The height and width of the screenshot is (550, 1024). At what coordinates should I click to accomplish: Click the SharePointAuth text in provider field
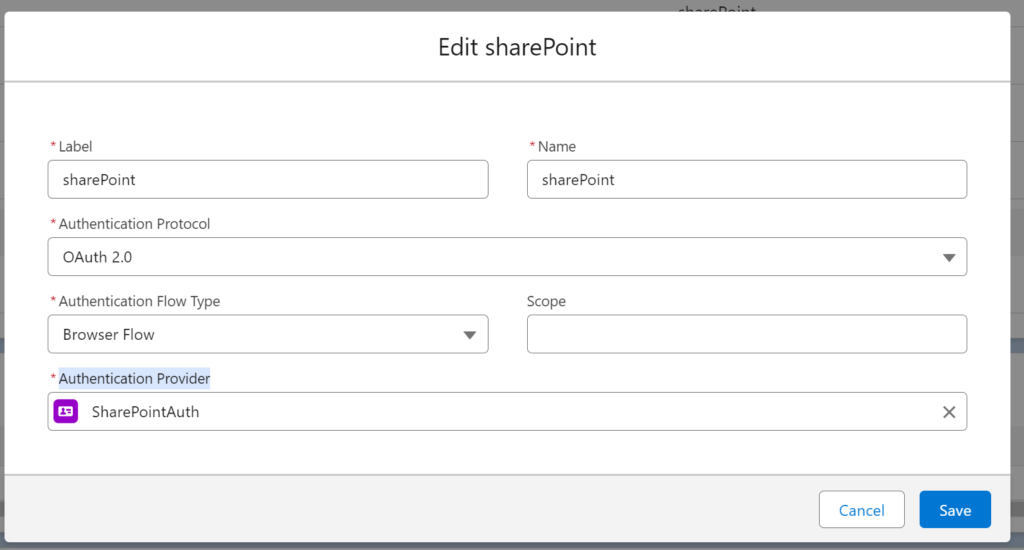(146, 412)
